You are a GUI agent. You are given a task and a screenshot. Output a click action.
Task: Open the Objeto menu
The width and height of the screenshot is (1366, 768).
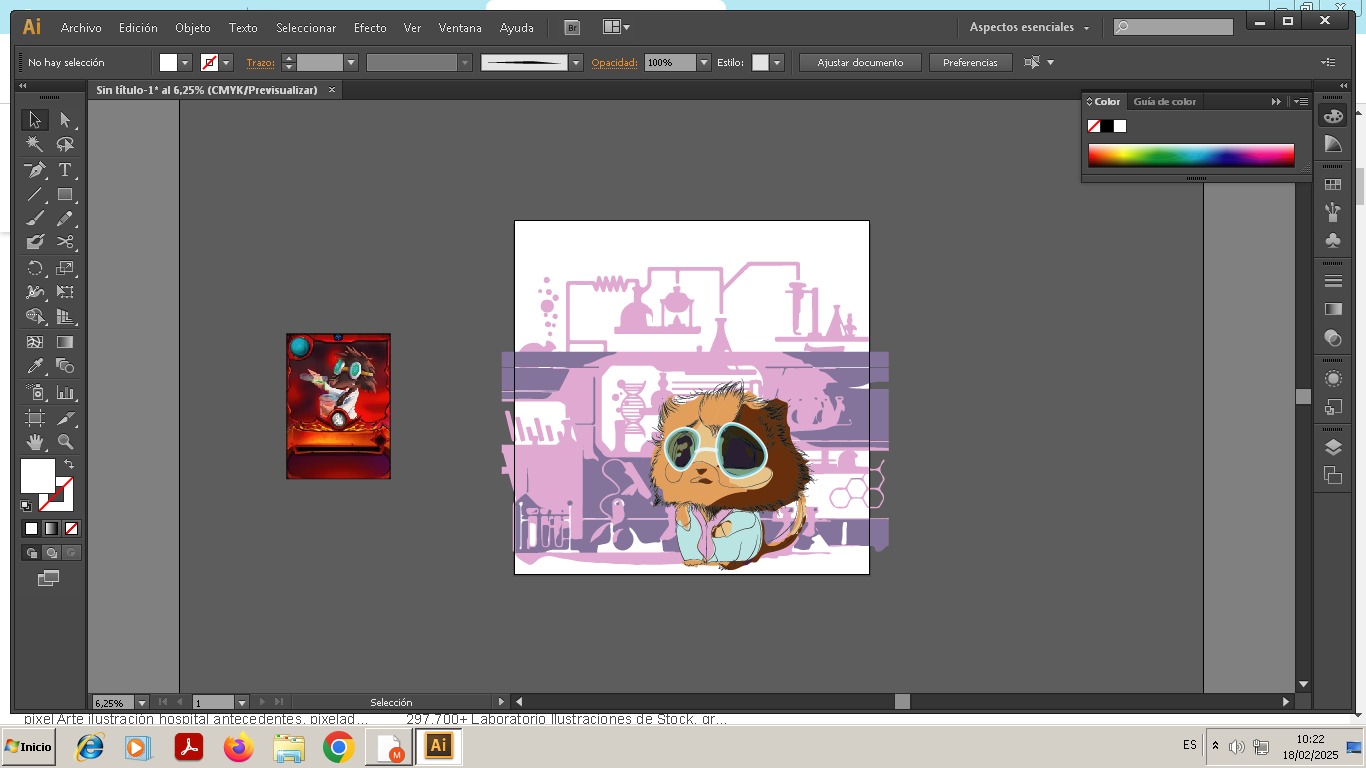[193, 28]
